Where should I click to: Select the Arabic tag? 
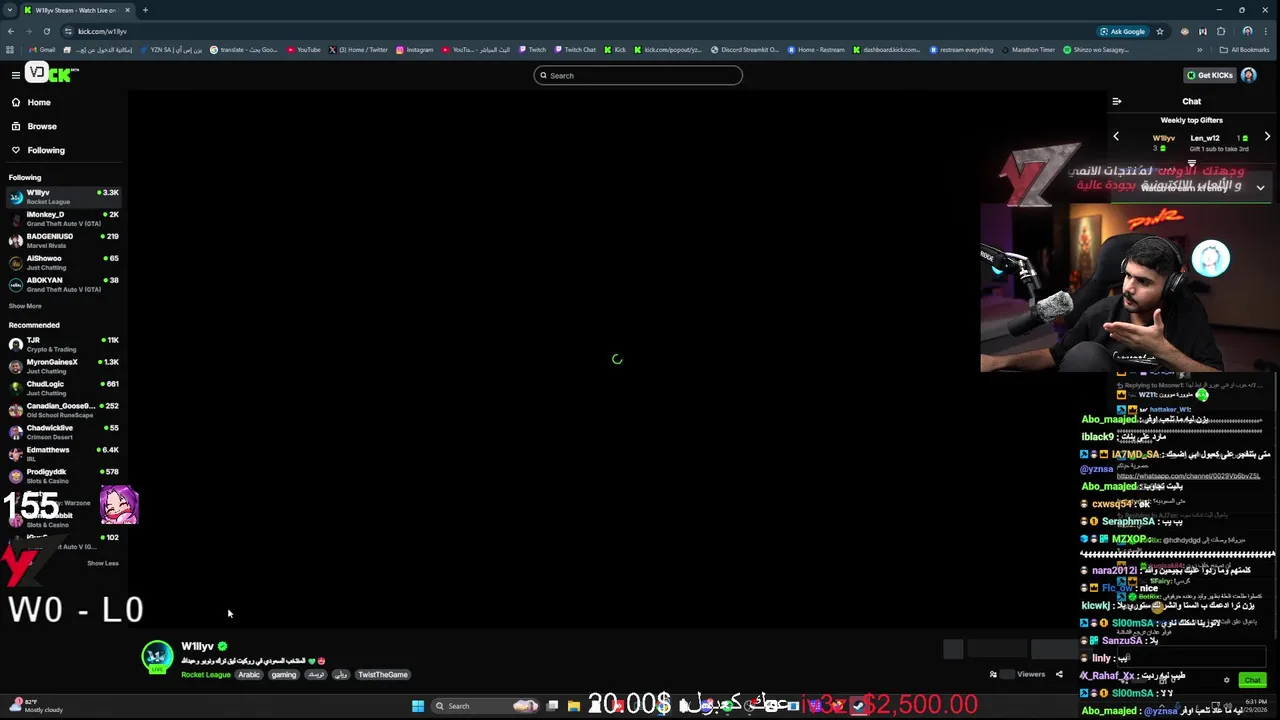tap(249, 675)
